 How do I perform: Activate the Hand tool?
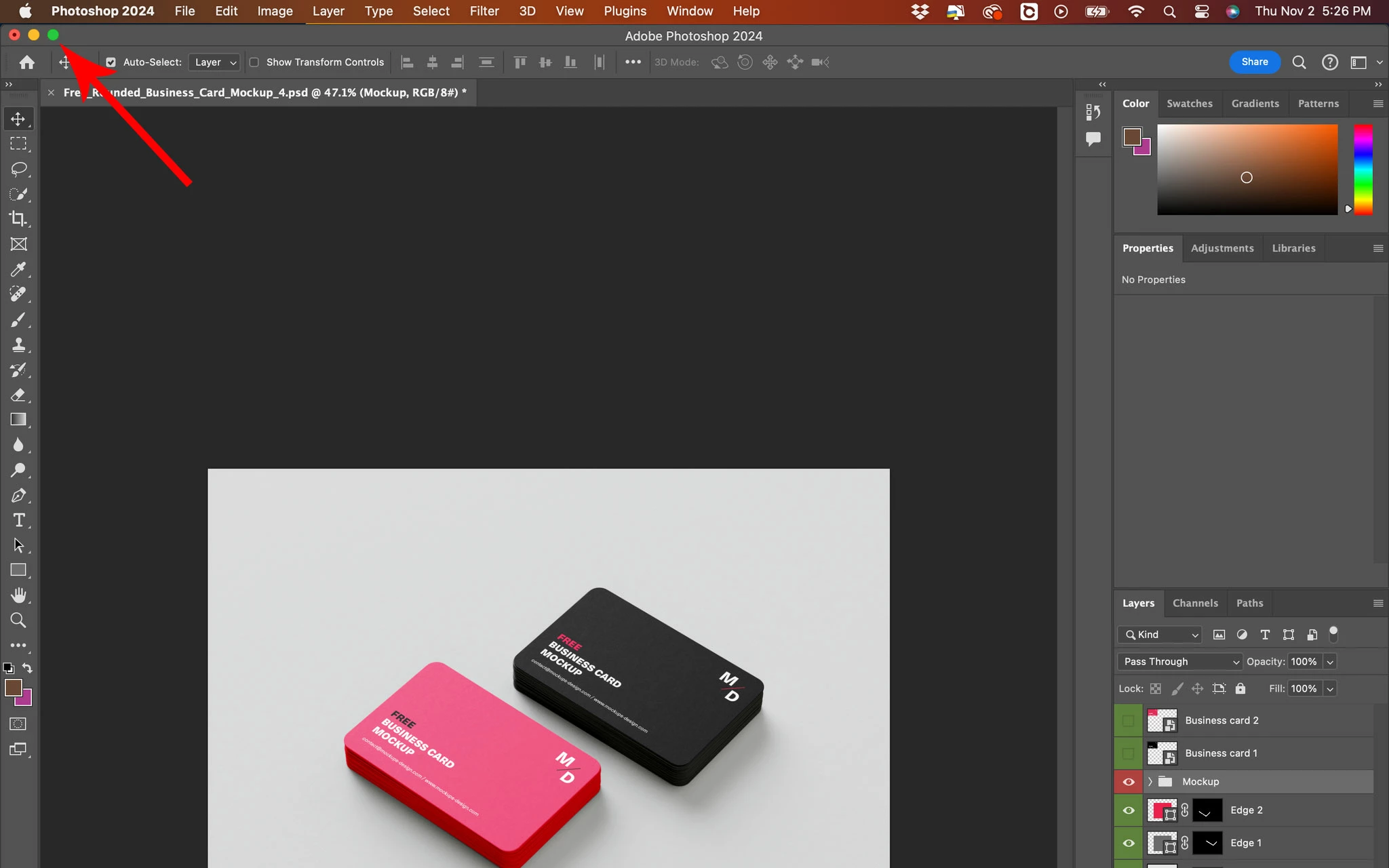18,595
